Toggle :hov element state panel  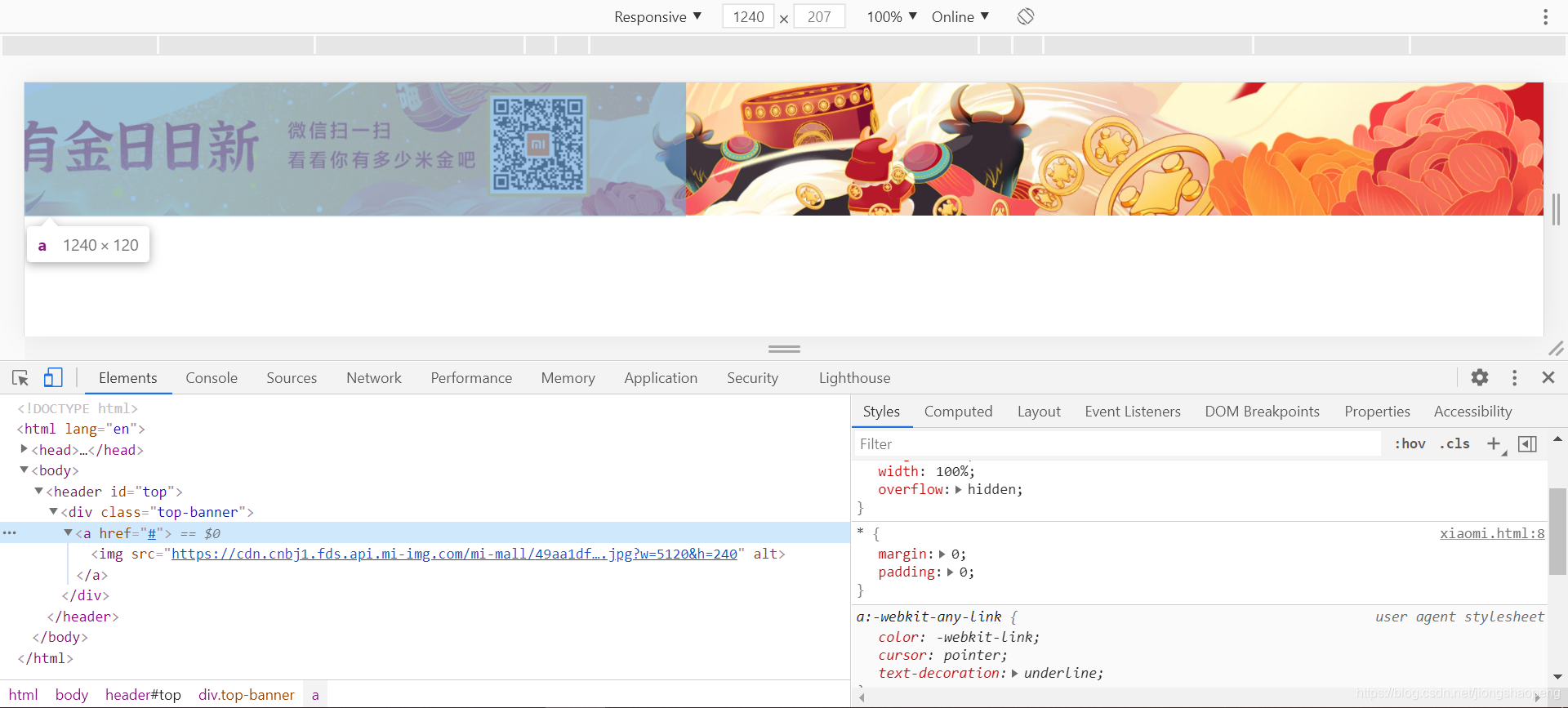pos(1410,443)
